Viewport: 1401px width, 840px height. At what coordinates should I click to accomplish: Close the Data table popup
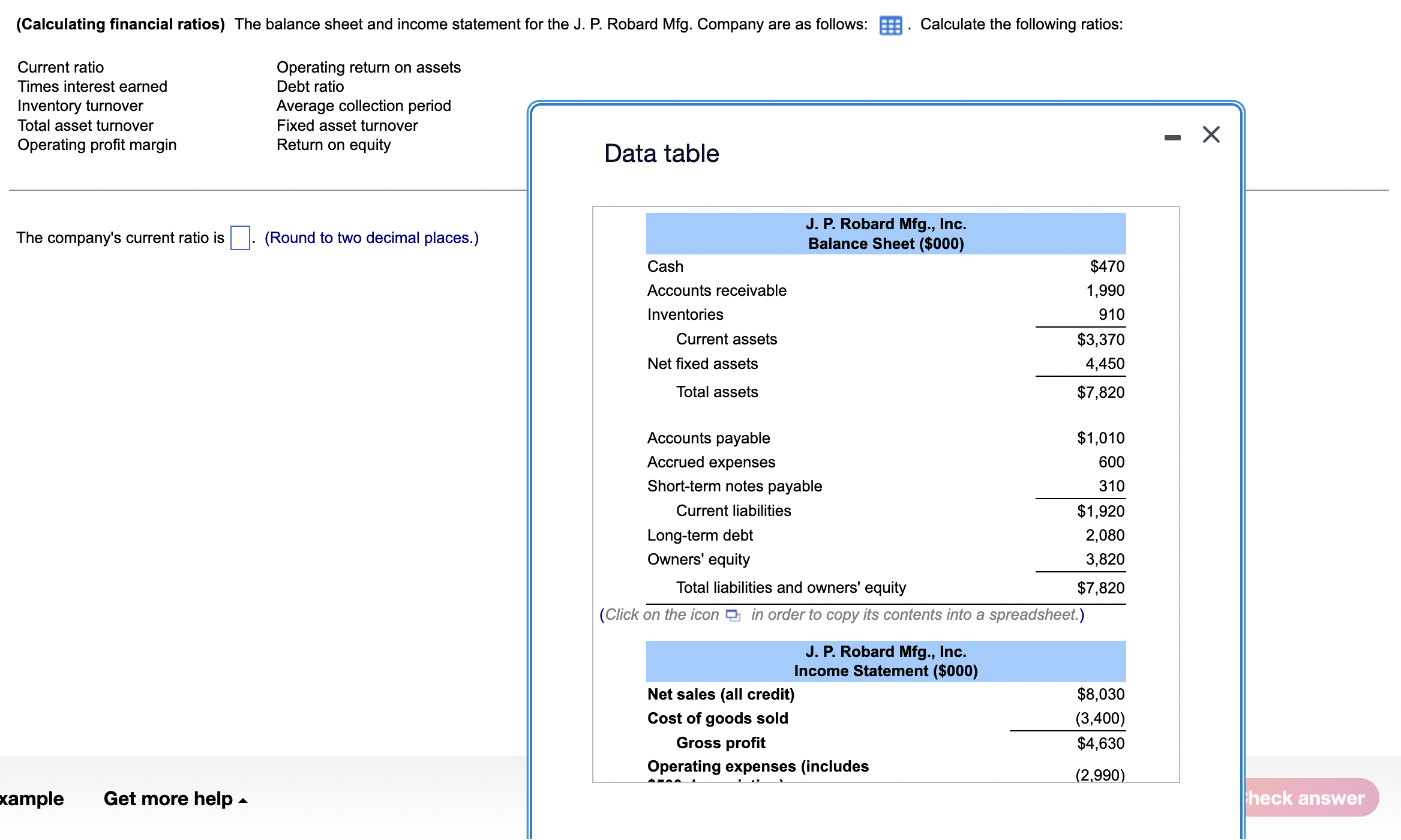click(x=1211, y=134)
